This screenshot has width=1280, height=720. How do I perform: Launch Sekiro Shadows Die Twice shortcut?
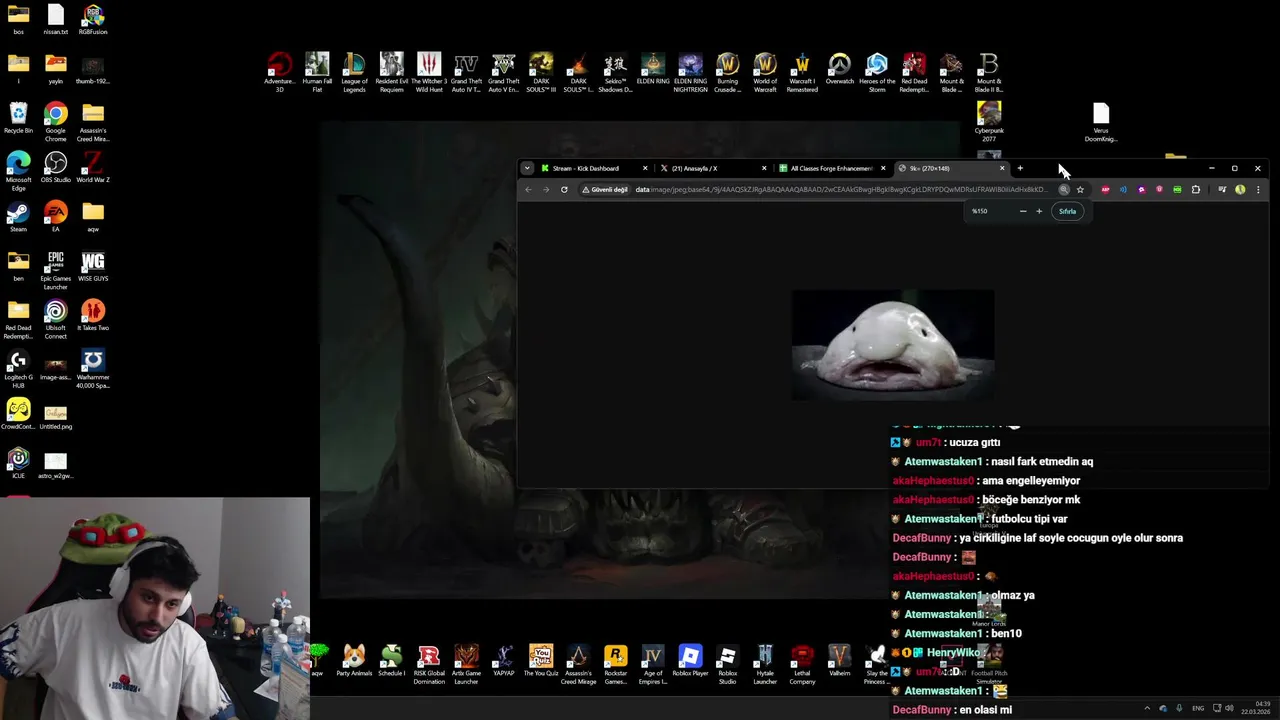(x=615, y=73)
